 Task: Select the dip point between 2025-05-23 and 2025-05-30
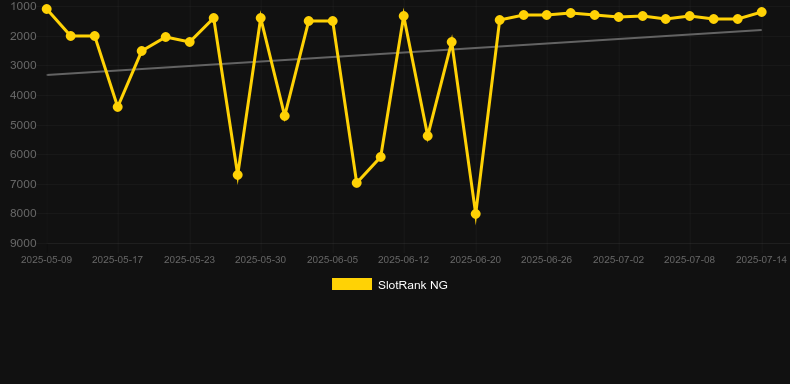pyautogui.click(x=237, y=175)
